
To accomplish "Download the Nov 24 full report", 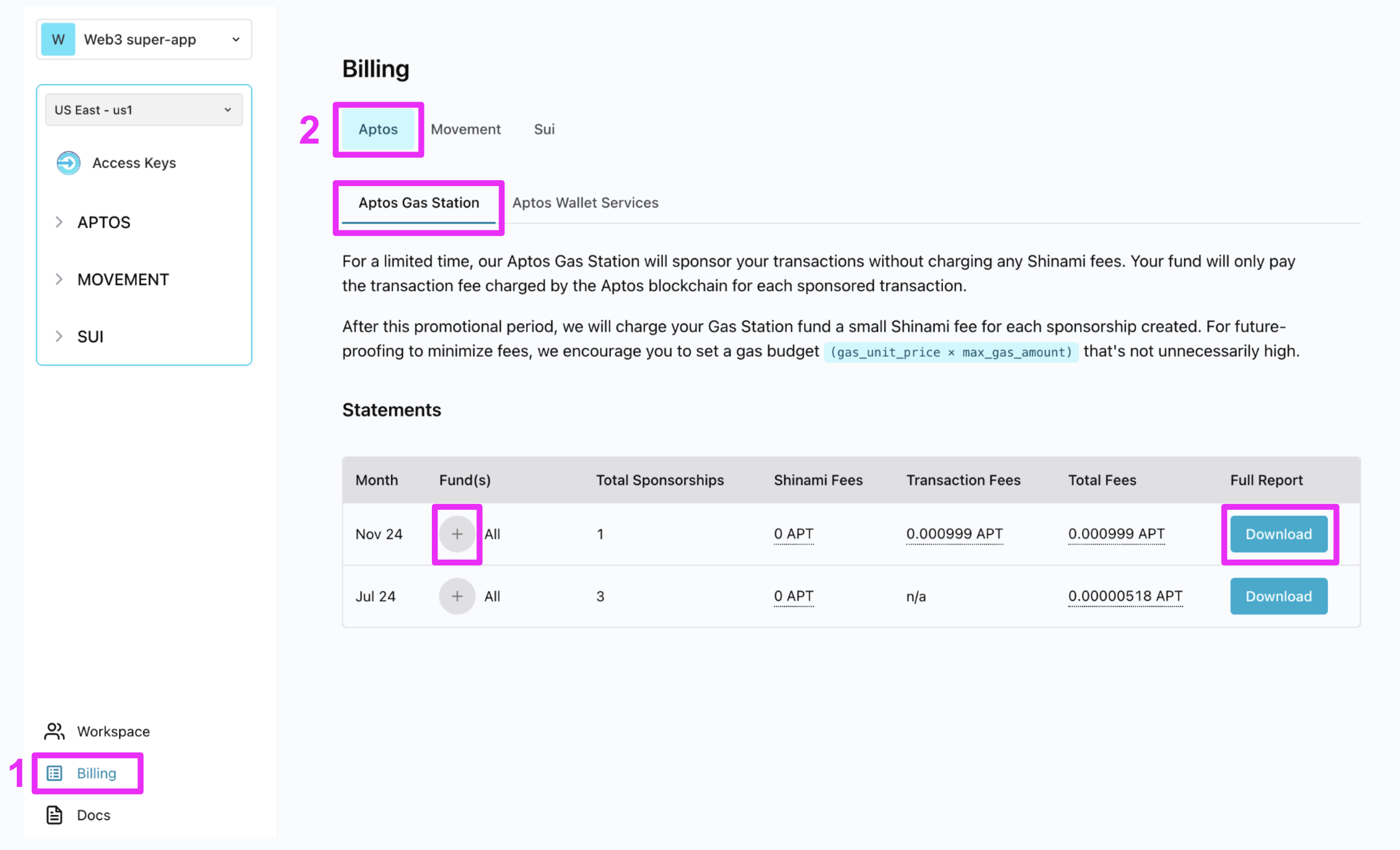I will (1279, 534).
